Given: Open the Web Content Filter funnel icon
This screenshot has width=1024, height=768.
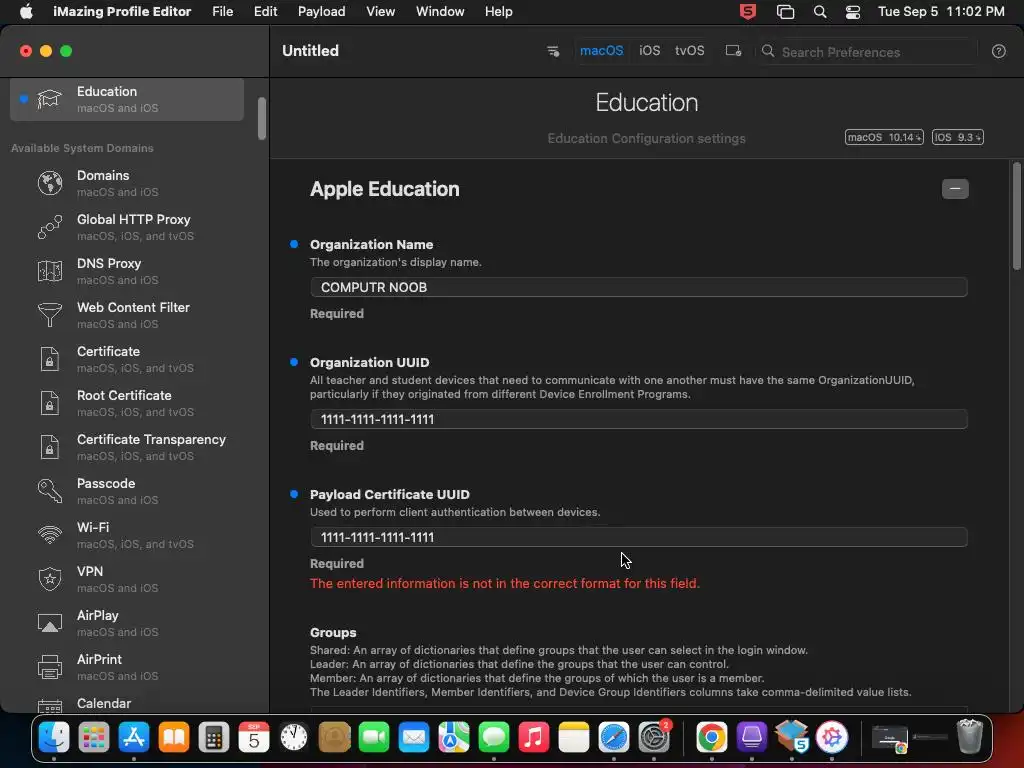Looking at the screenshot, I should pyautogui.click(x=50, y=315).
